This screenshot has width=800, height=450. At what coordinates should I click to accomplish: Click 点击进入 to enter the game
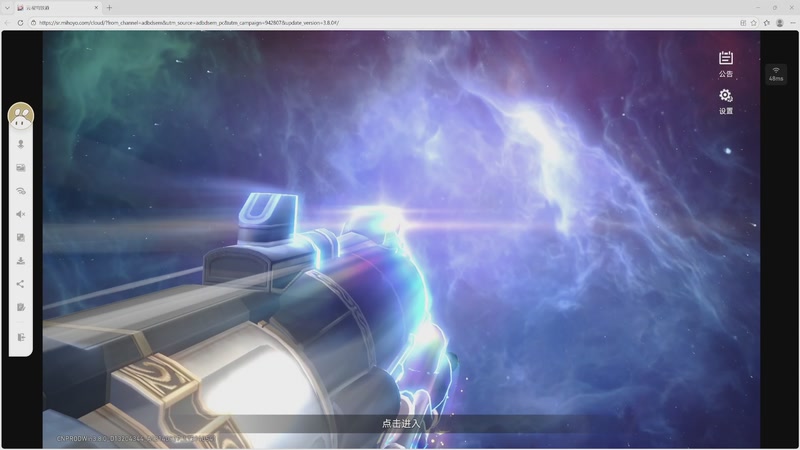[x=401, y=423]
